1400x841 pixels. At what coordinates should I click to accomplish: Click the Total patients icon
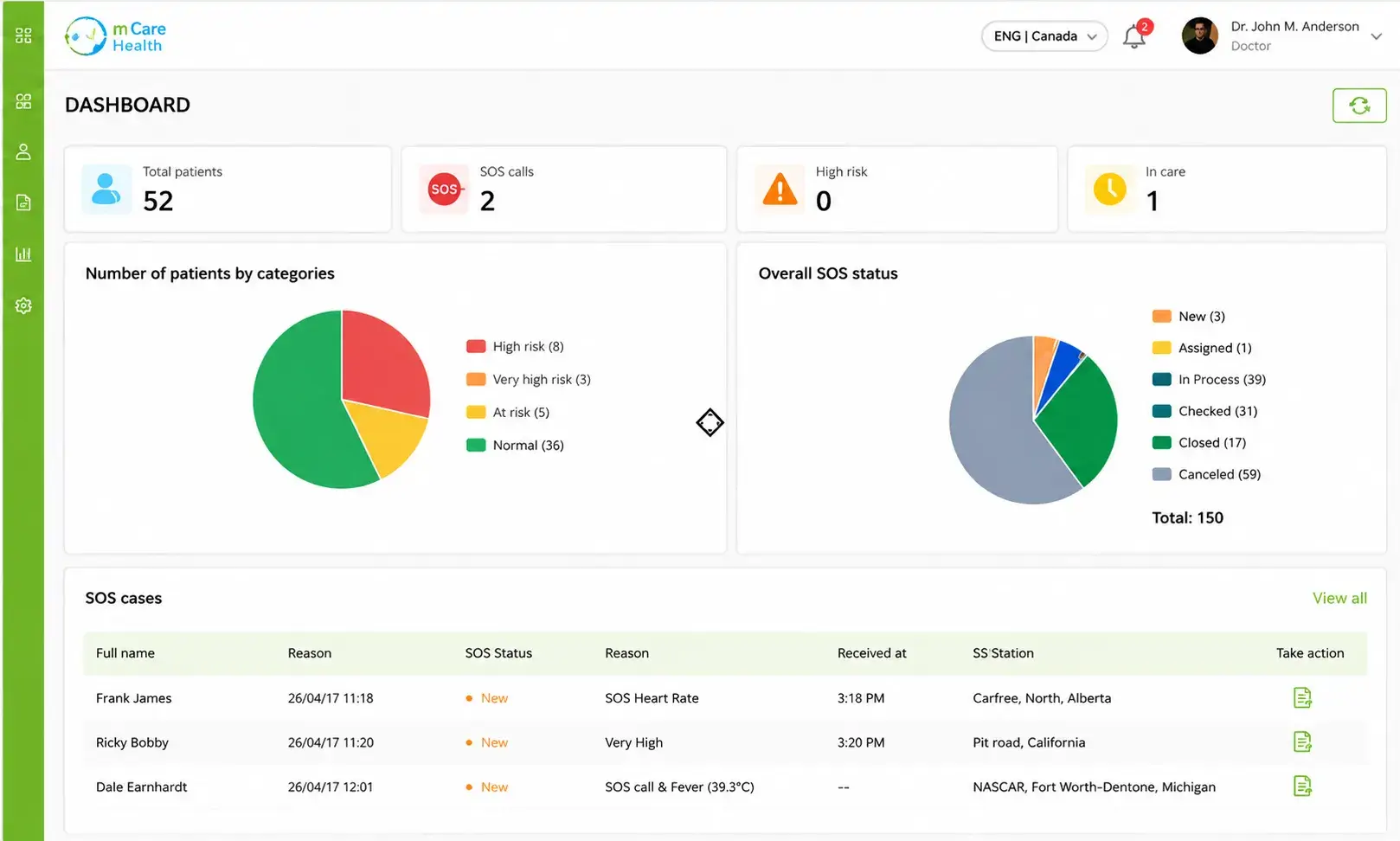[106, 189]
